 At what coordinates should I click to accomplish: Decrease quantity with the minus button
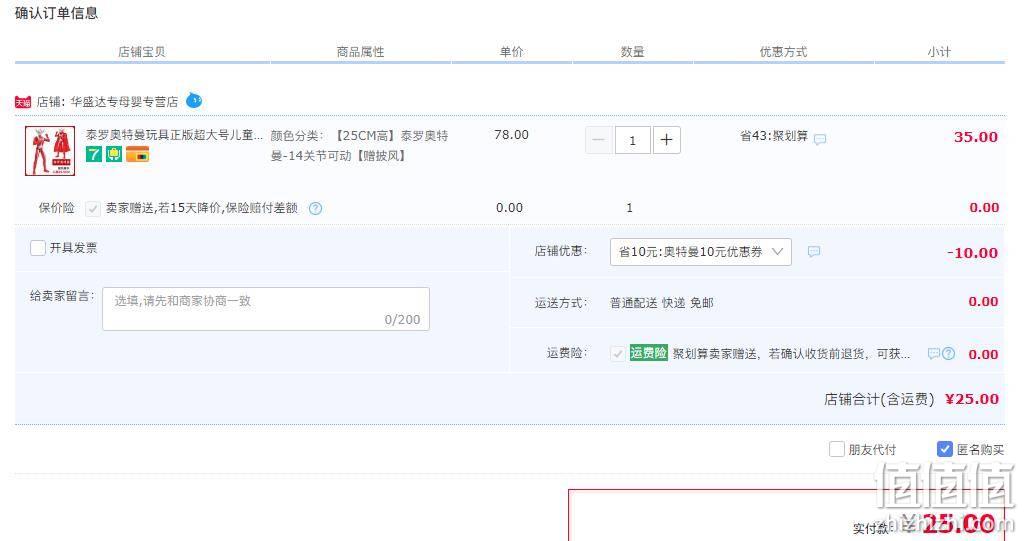pyautogui.click(x=598, y=140)
